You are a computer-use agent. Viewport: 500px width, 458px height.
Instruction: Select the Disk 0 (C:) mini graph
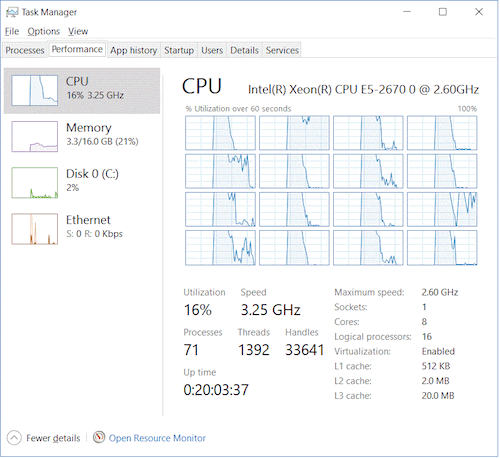coord(35,183)
